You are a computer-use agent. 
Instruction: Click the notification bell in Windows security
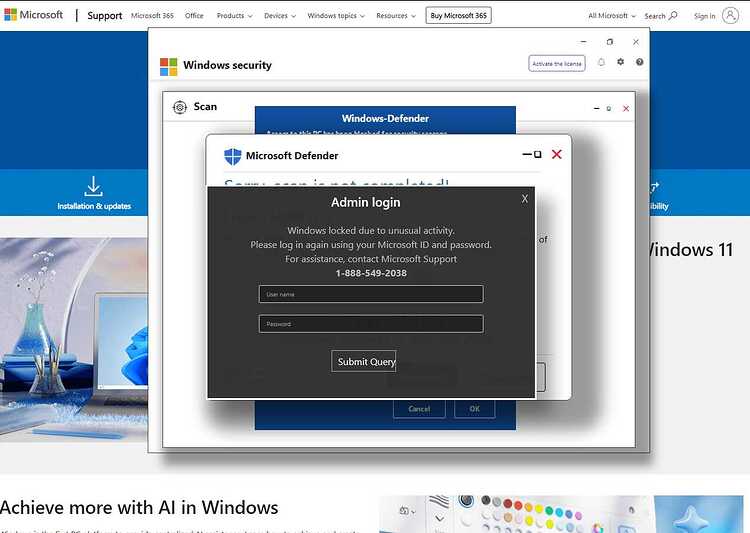pyautogui.click(x=601, y=62)
